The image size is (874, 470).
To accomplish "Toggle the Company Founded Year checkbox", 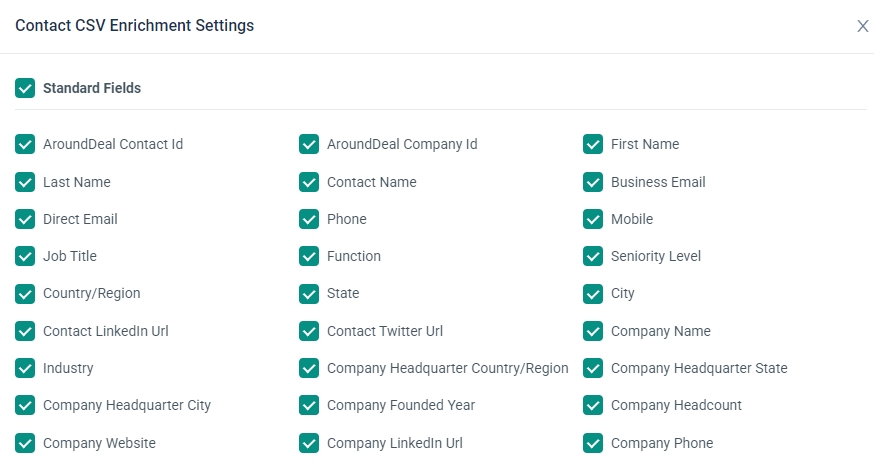I will [309, 405].
